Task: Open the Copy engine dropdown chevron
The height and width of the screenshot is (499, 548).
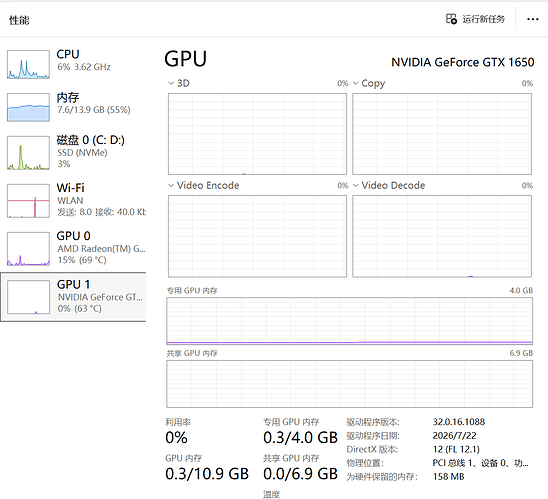Action: pyautogui.click(x=355, y=83)
